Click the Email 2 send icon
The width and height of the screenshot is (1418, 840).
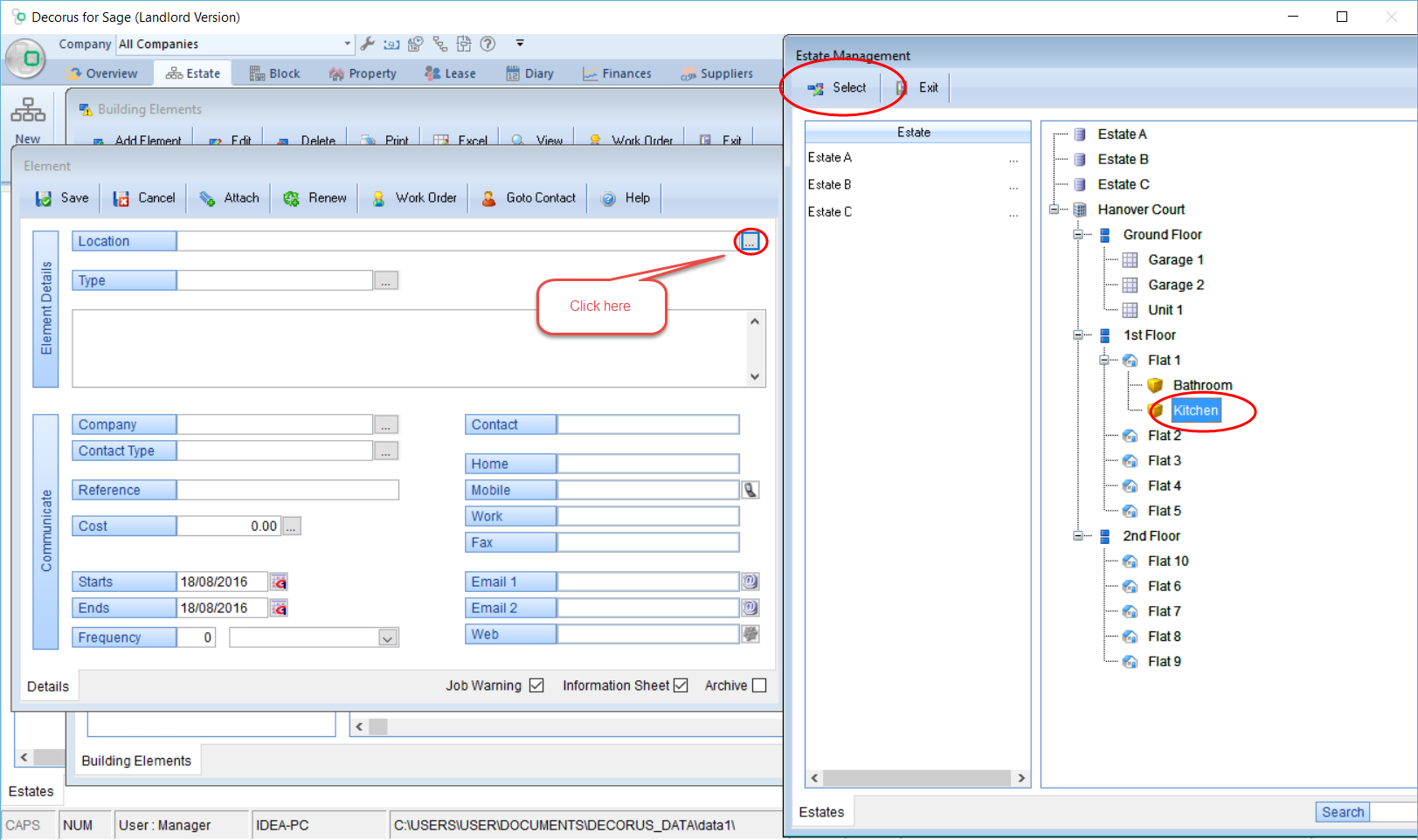[751, 608]
